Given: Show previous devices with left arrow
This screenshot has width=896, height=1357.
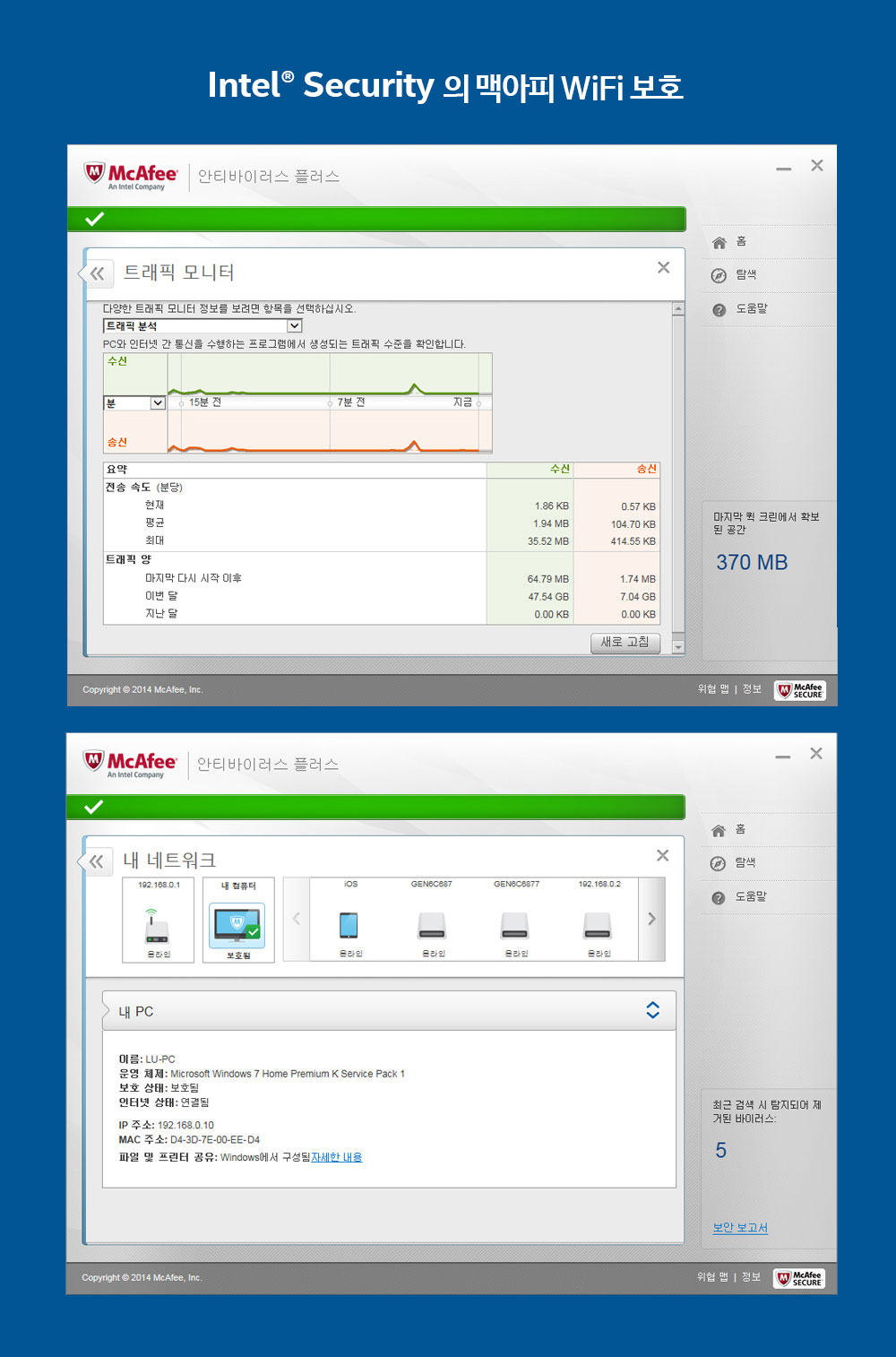Looking at the screenshot, I should tap(297, 919).
